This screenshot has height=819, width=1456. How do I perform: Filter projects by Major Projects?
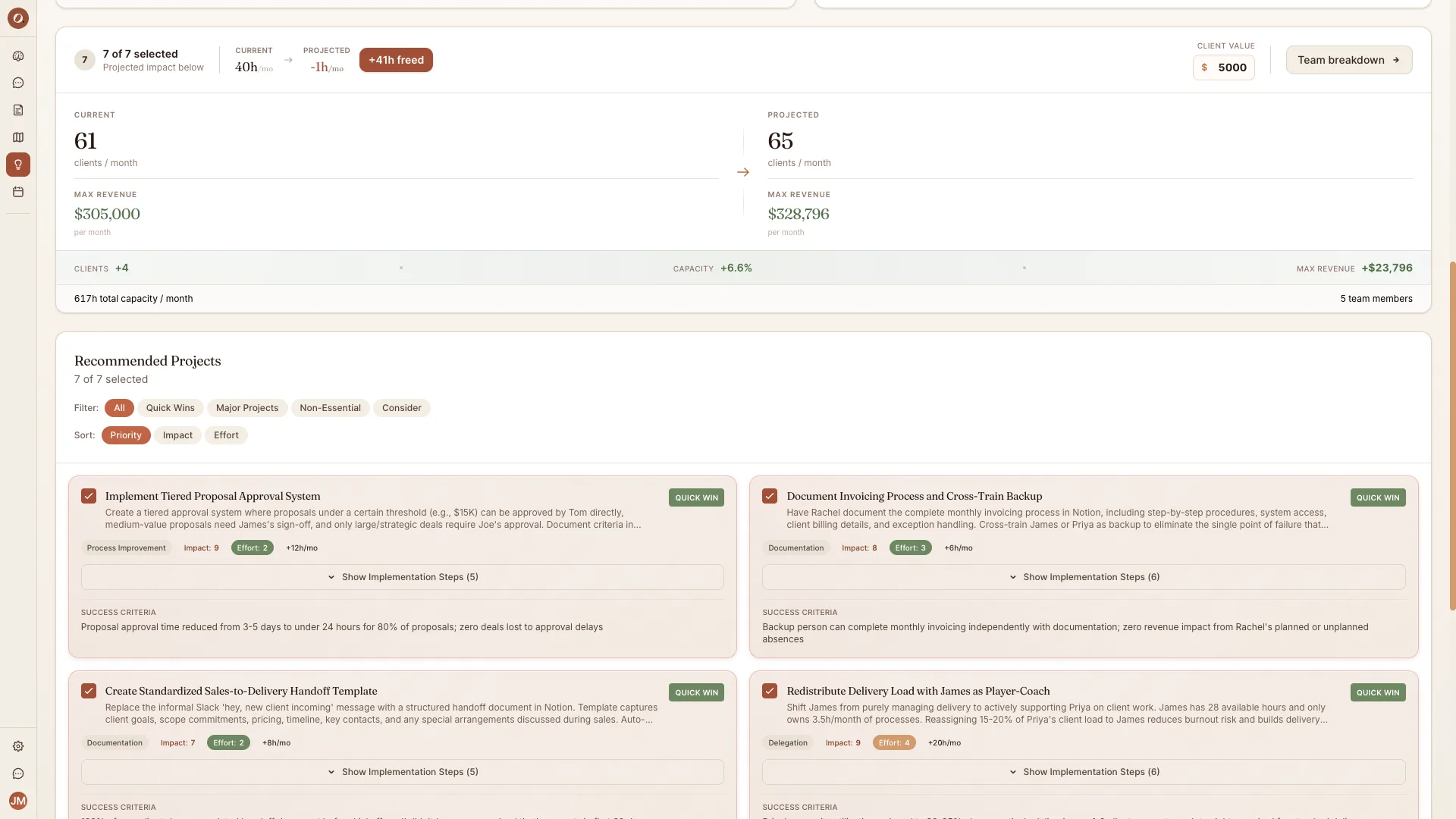pyautogui.click(x=247, y=408)
